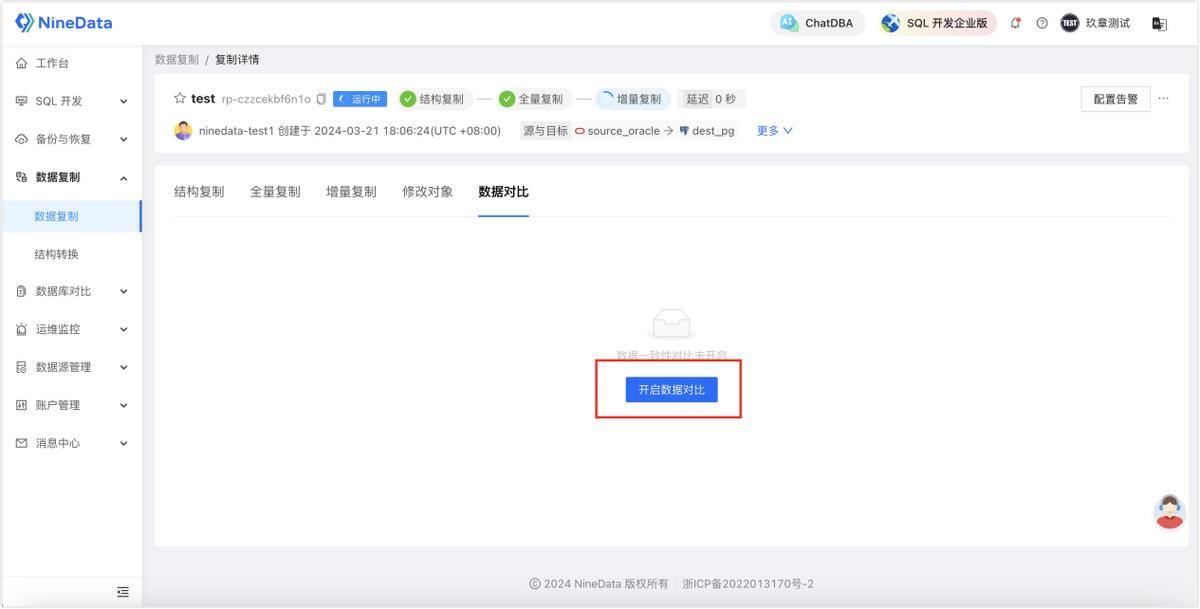Select the 数据对比 tab
Viewport: 1200px width, 609px height.
(503, 191)
